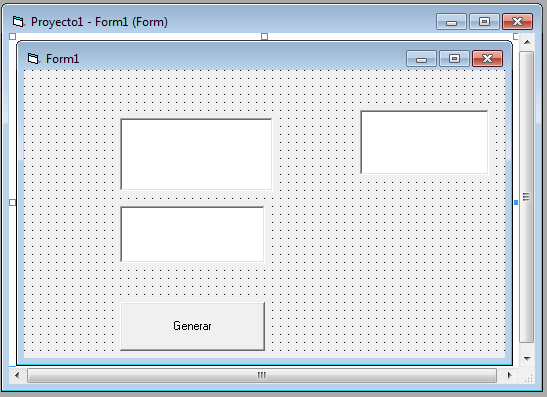Image resolution: width=547 pixels, height=397 pixels.
Task: Click the Proyecto1 designer window icon
Action: (x=18, y=22)
